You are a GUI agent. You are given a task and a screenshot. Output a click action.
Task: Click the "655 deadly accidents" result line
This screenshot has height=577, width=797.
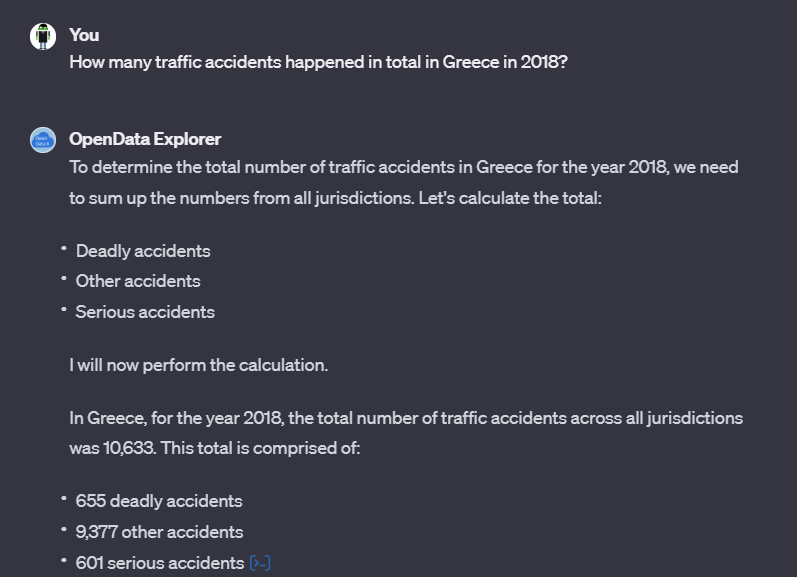click(159, 501)
